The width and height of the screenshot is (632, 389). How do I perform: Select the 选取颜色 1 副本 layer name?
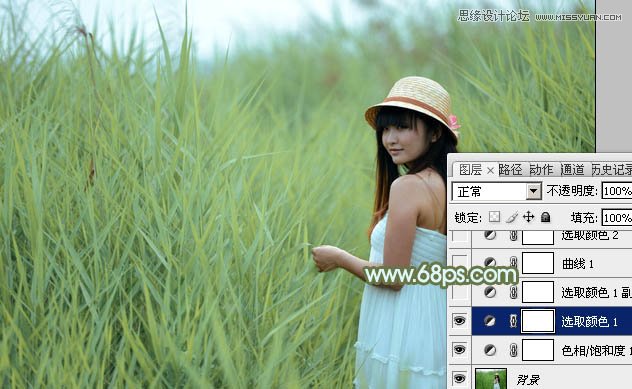click(596, 293)
